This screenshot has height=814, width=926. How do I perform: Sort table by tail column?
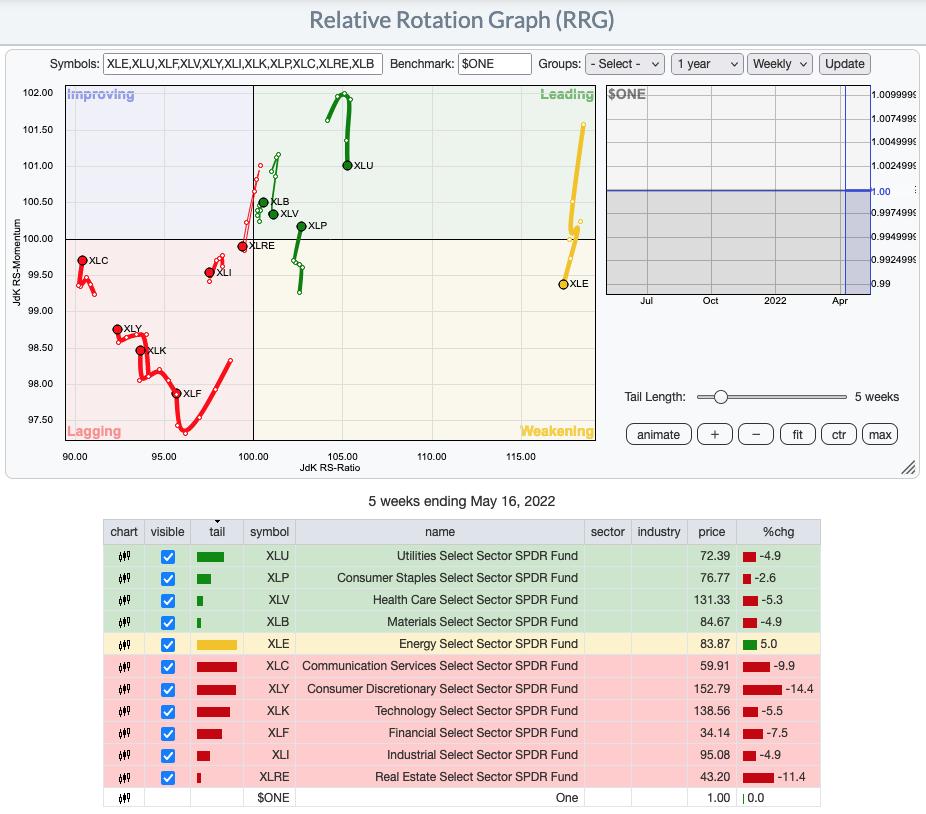pyautogui.click(x=217, y=532)
